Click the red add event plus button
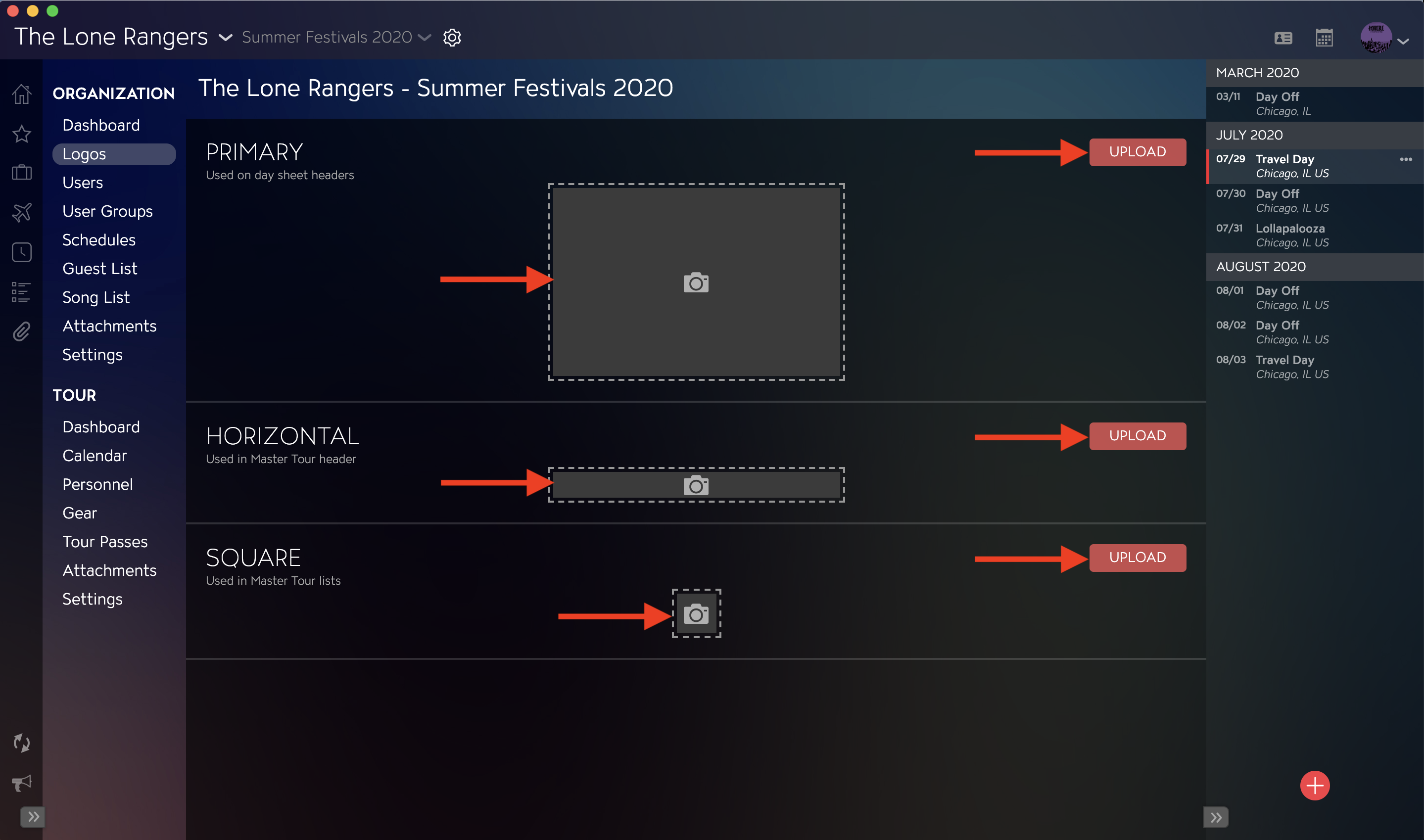 [x=1315, y=785]
